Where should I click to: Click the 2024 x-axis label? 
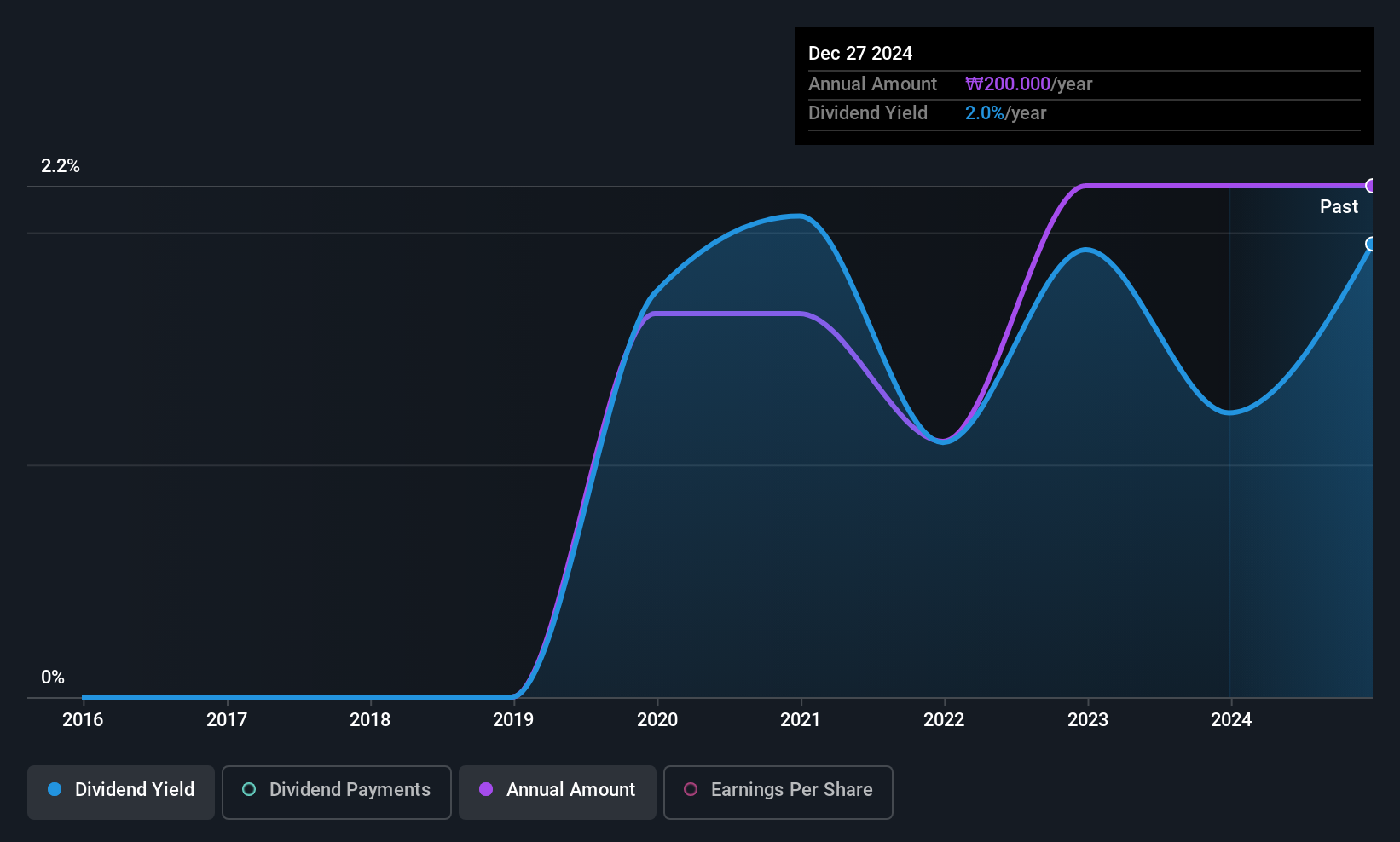pyautogui.click(x=1231, y=720)
